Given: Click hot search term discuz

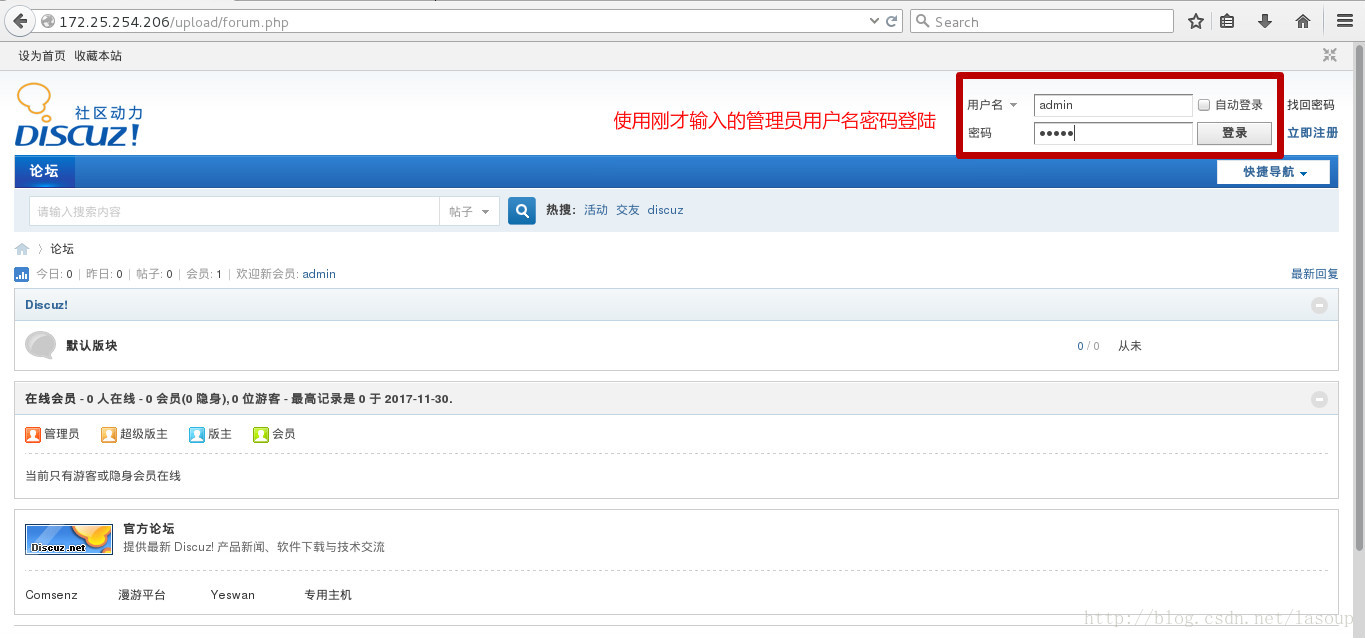Looking at the screenshot, I should click(665, 210).
